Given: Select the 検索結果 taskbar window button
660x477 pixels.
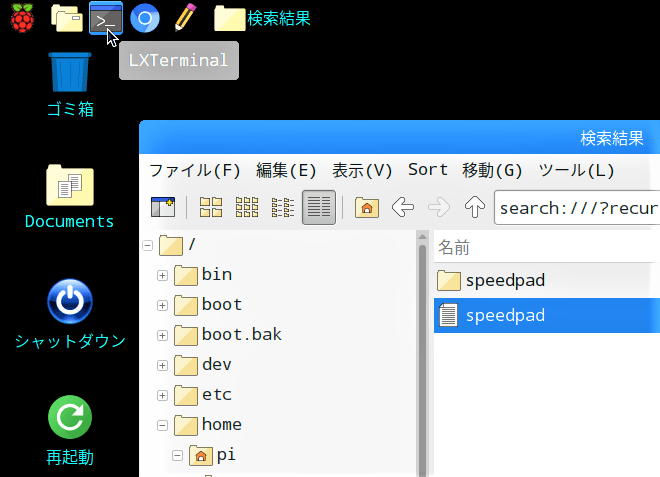Looking at the screenshot, I should [262, 18].
